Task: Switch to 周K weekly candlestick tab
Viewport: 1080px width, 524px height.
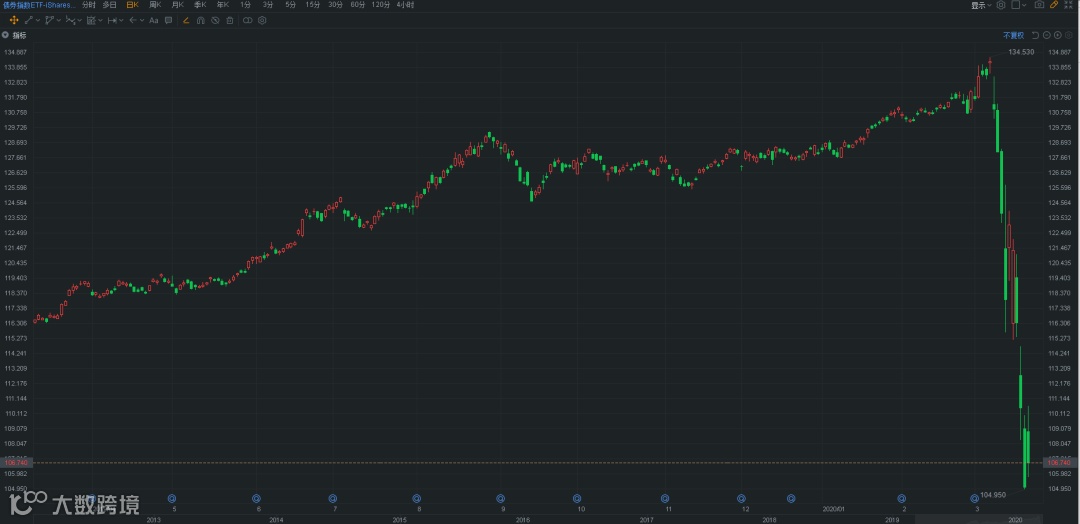Action: [x=155, y=5]
